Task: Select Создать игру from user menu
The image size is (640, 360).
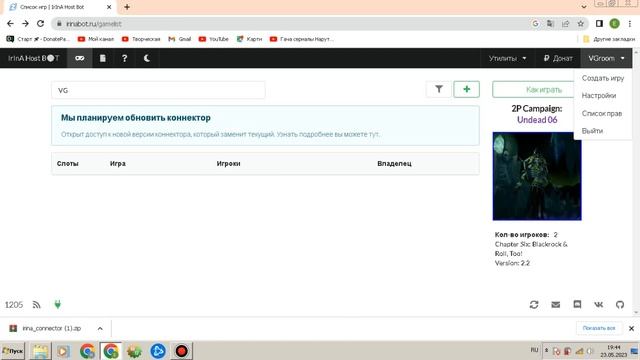Action: (x=602, y=78)
